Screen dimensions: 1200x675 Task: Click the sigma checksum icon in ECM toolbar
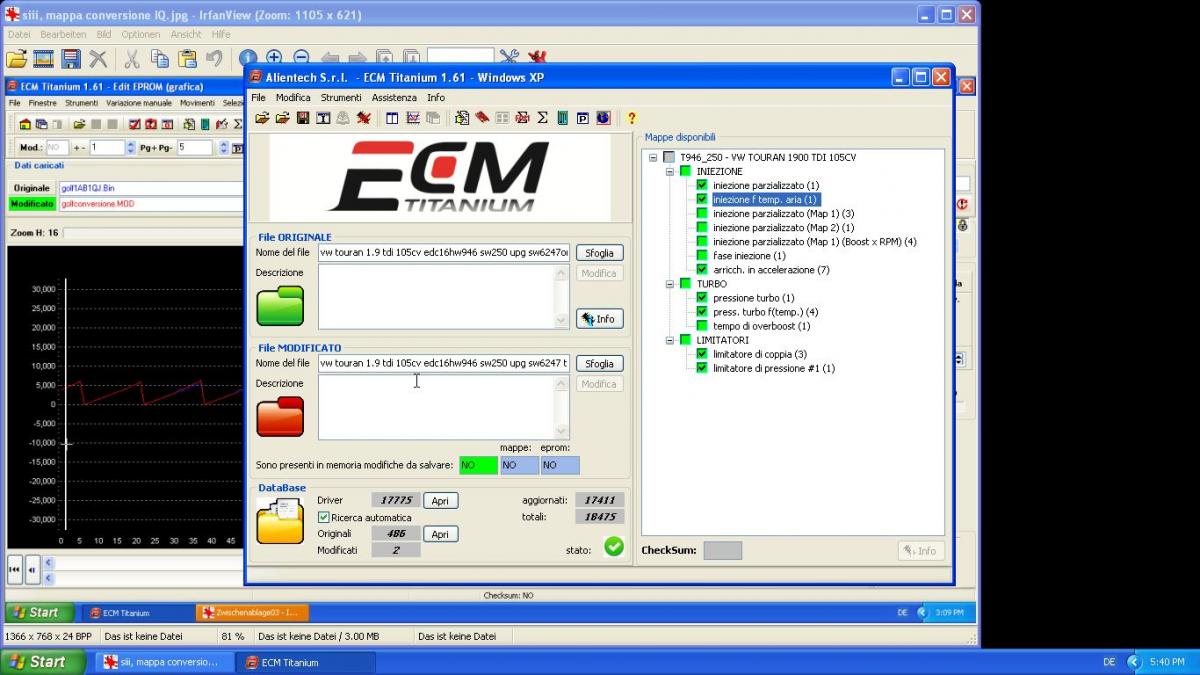pos(542,118)
